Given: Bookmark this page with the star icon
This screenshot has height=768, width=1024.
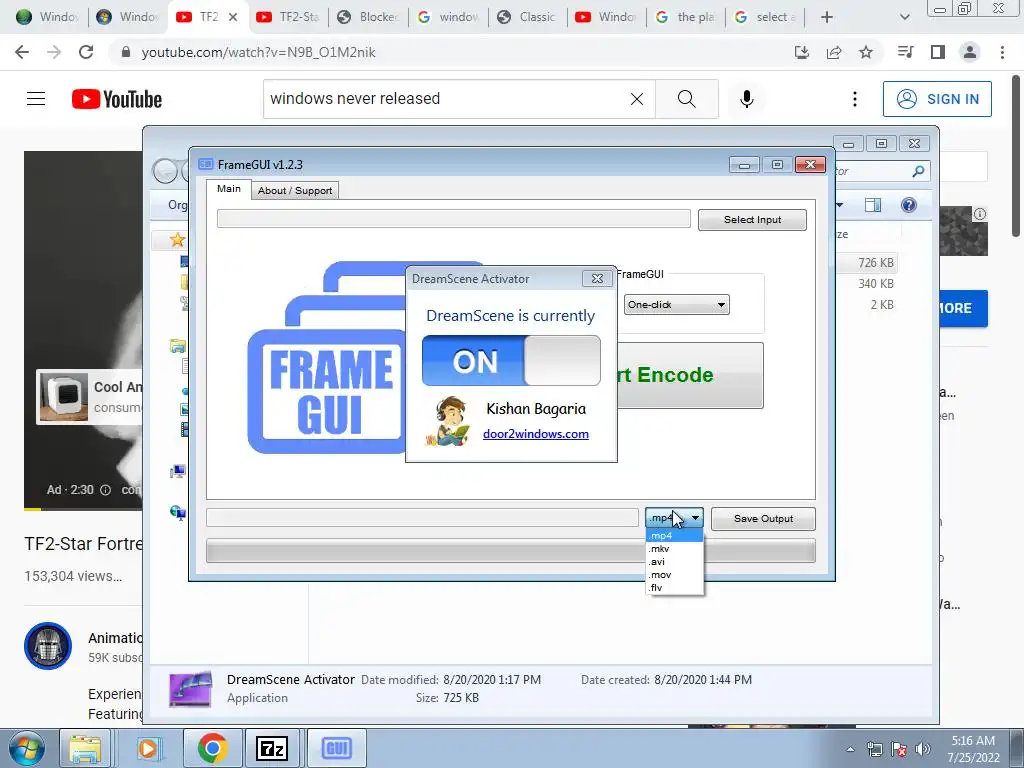Looking at the screenshot, I should (x=866, y=52).
